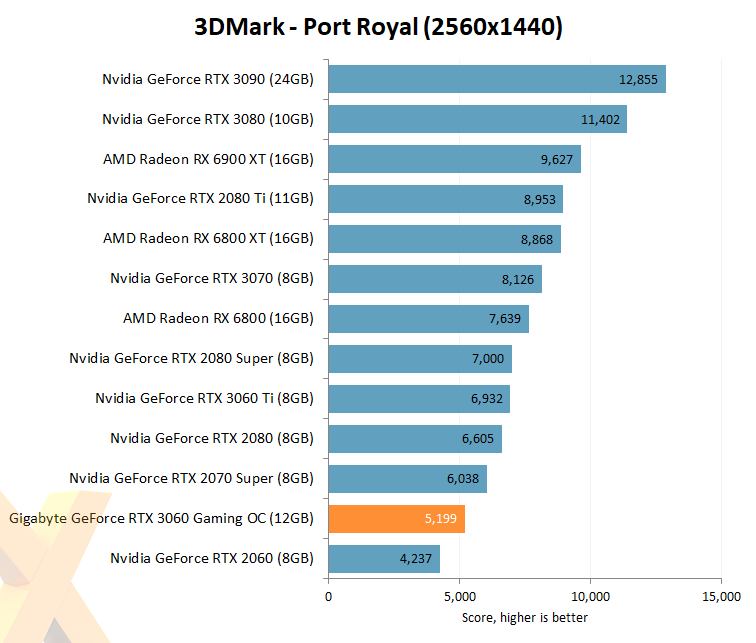Click the 6,932 score value
The image size is (756, 643).
click(x=487, y=399)
